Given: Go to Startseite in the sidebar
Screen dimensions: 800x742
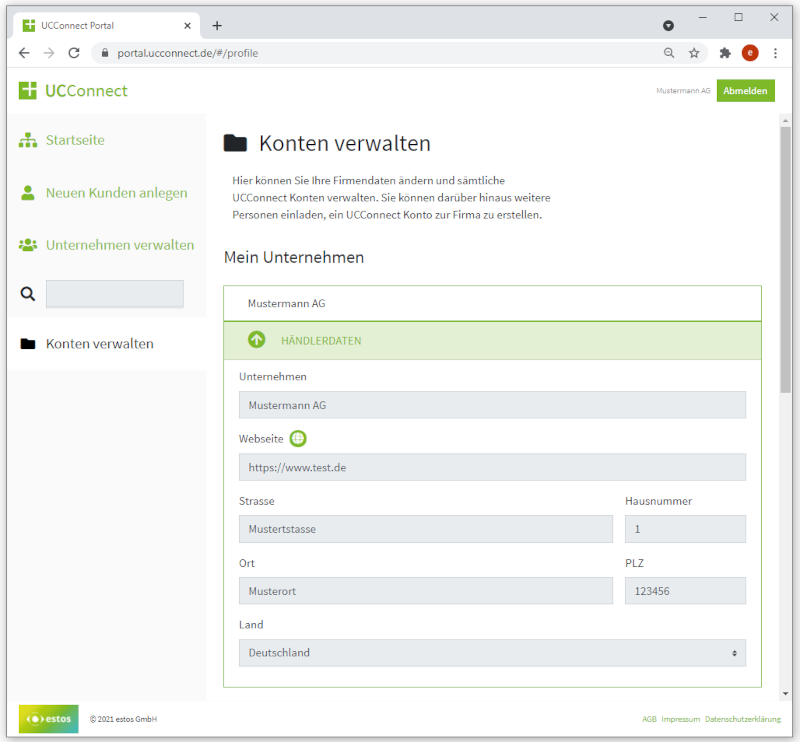Looking at the screenshot, I should point(74,140).
